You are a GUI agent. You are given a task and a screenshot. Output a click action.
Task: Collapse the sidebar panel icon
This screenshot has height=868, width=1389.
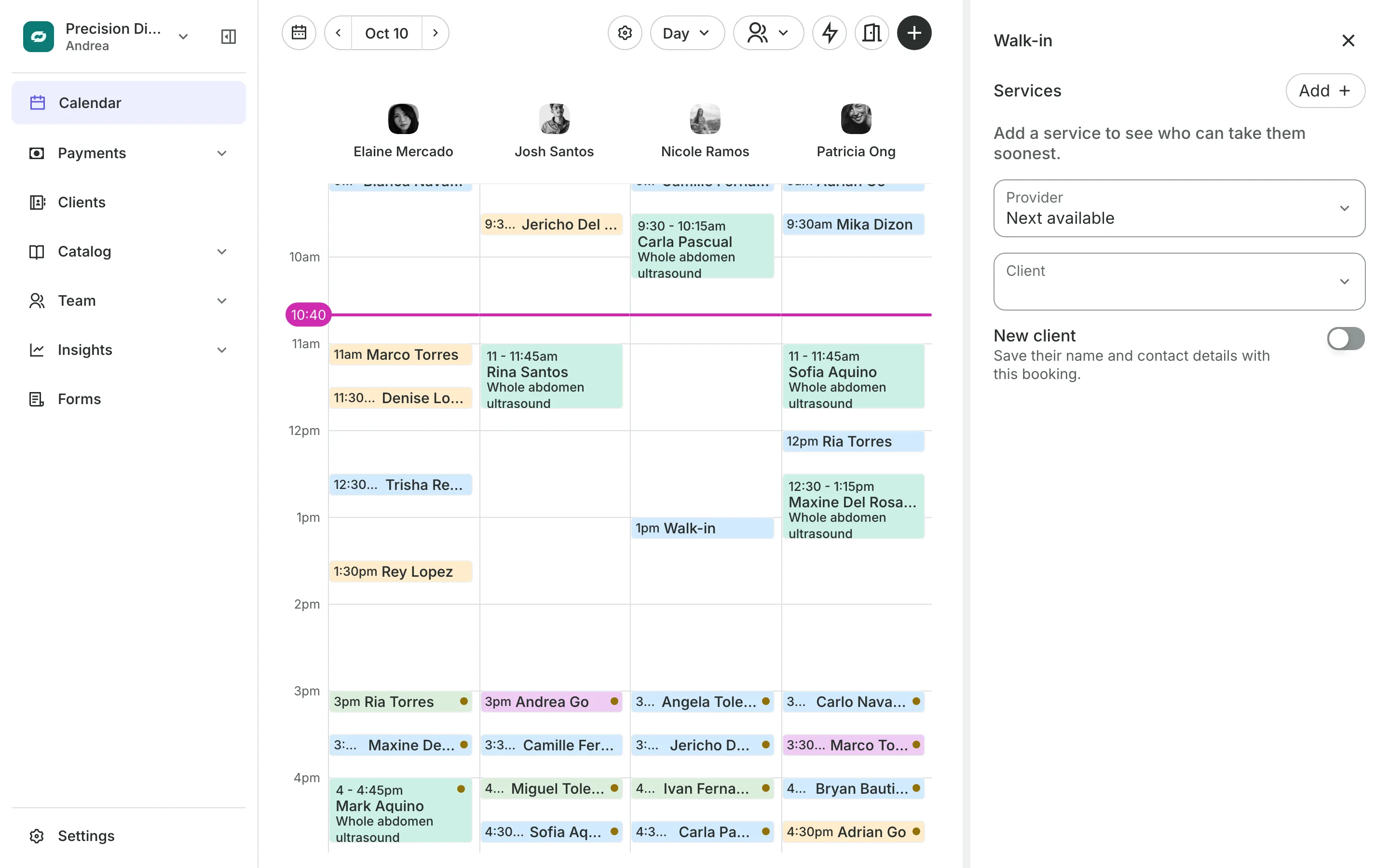[229, 37]
